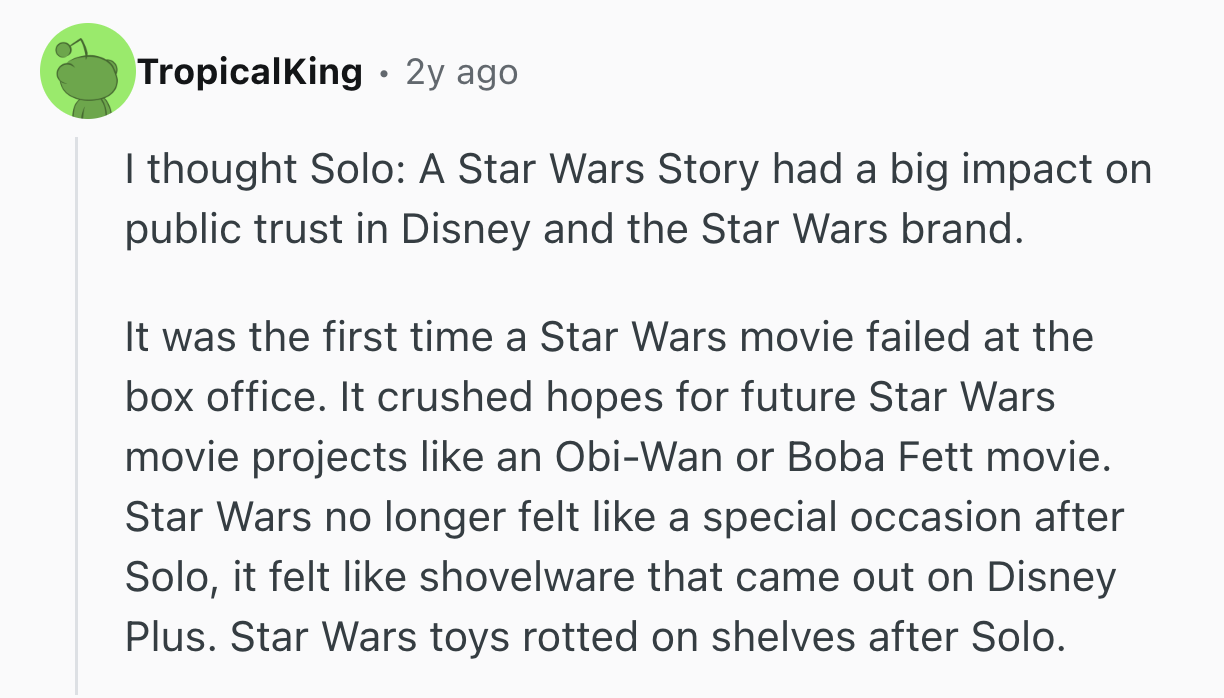Click the dot separator after TropicalKing
This screenshot has width=1224, height=698.
pyautogui.click(x=384, y=72)
